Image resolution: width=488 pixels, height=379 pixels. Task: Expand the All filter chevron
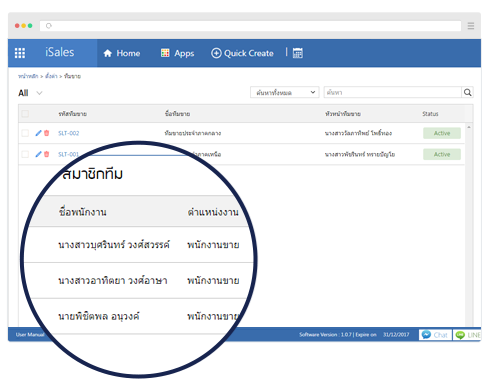pyautogui.click(x=39, y=93)
